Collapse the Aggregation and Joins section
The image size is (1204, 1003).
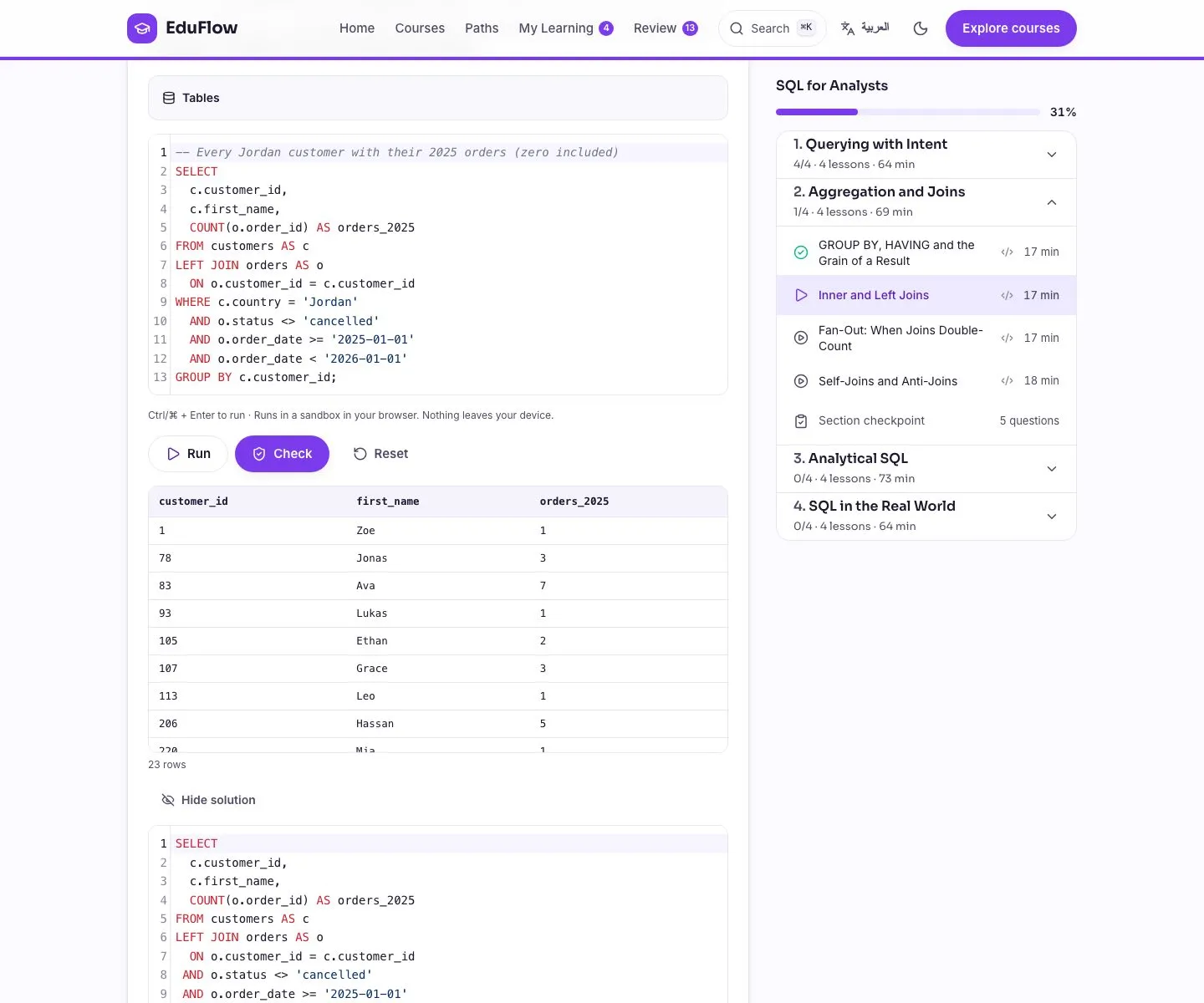coord(926,202)
